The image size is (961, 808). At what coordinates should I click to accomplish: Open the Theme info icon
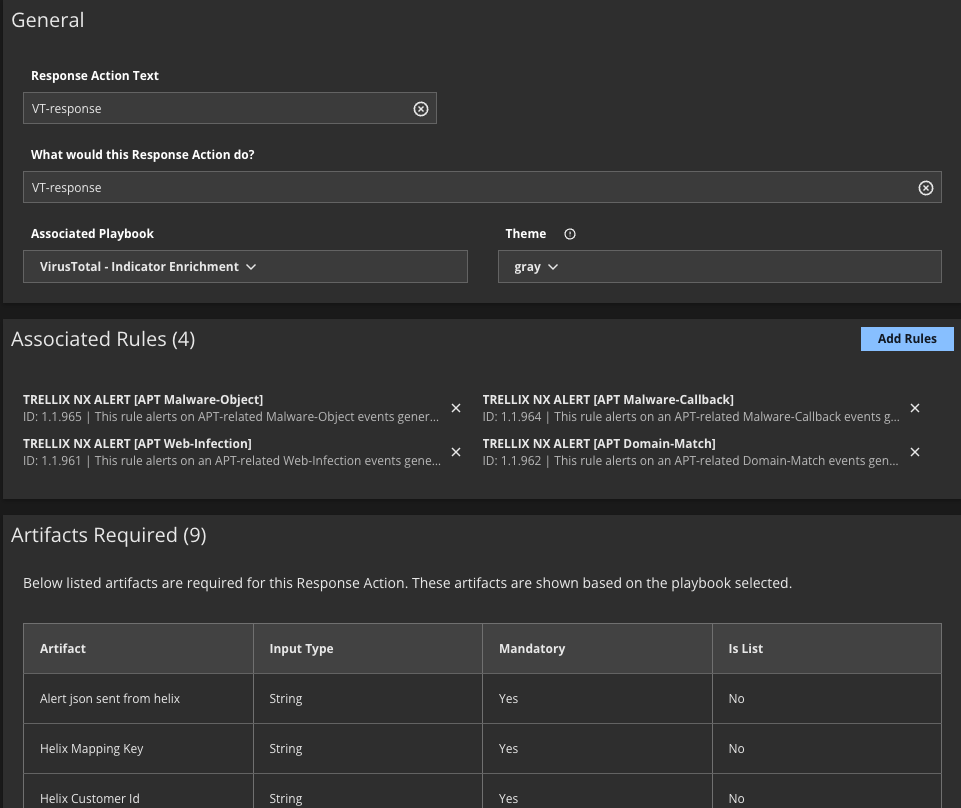tap(570, 234)
